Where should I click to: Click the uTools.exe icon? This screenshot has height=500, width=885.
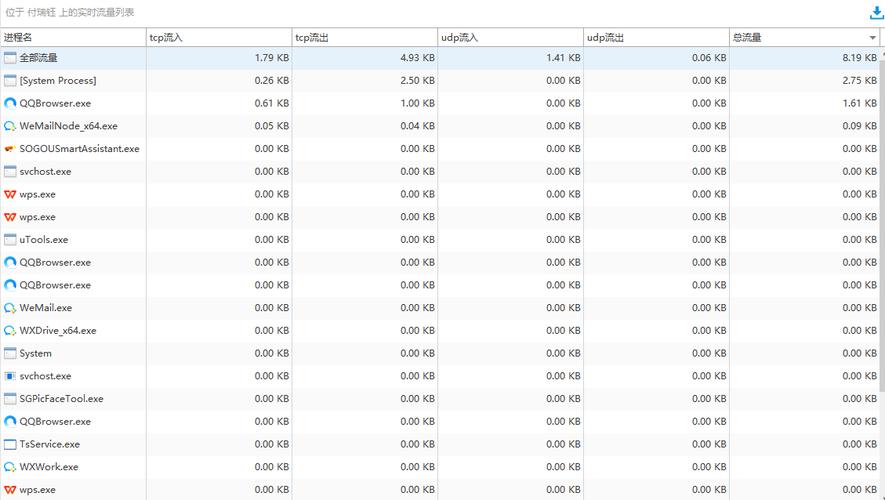point(10,240)
